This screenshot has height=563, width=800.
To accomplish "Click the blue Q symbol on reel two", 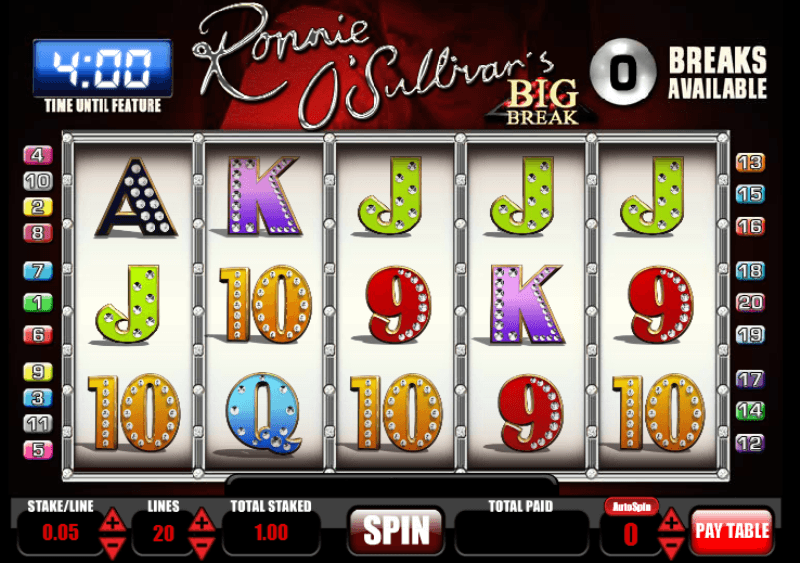I will (x=263, y=412).
